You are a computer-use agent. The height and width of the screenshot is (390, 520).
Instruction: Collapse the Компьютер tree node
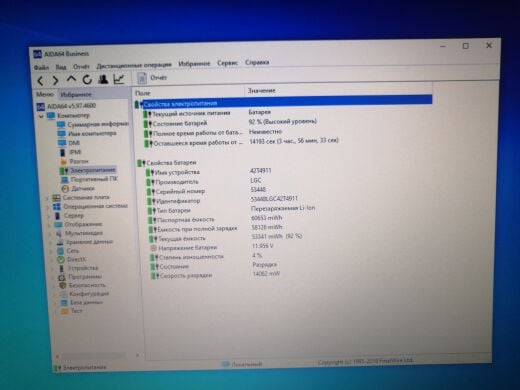[41, 116]
